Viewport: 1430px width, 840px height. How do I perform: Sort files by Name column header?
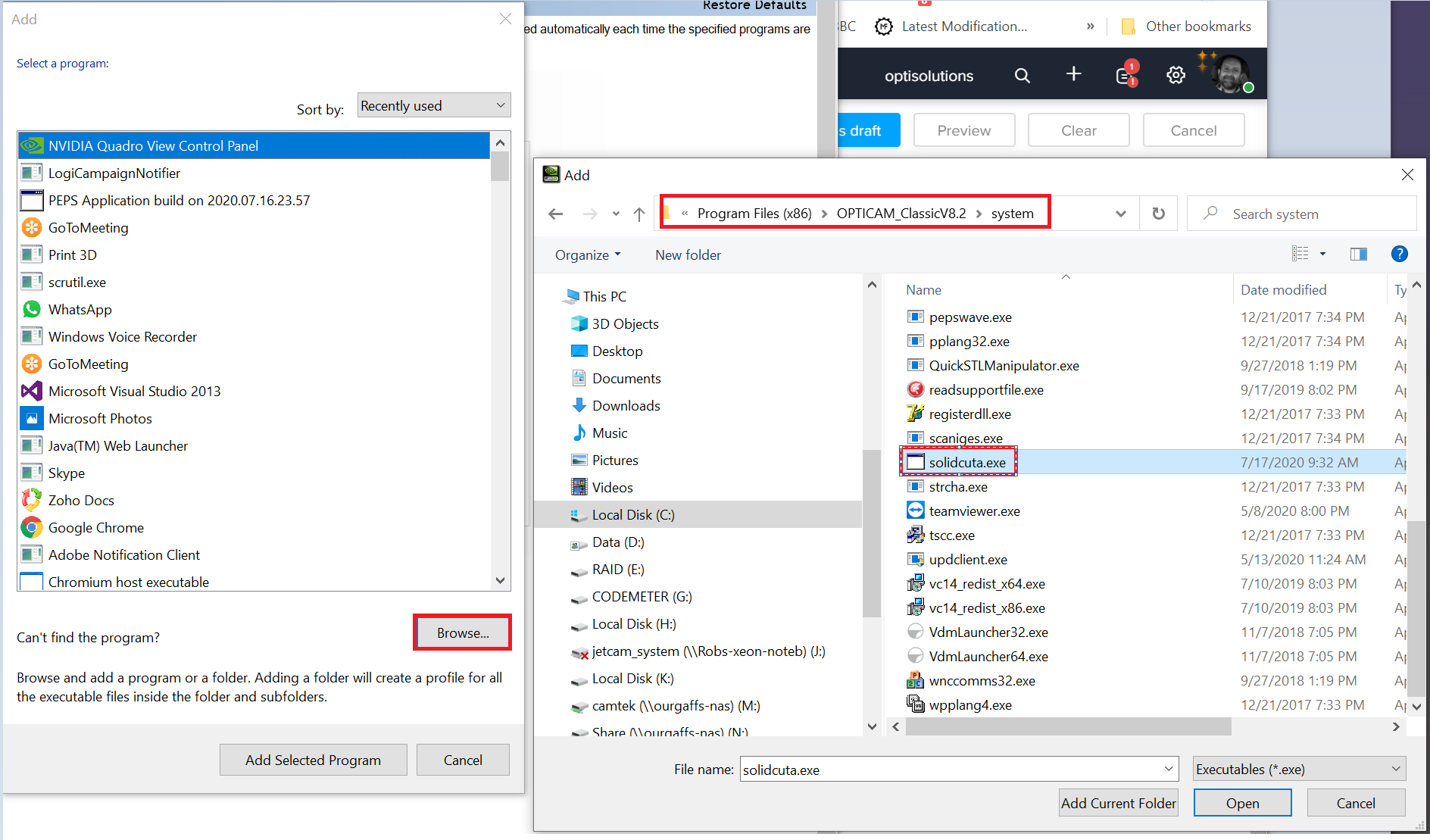[x=923, y=289]
